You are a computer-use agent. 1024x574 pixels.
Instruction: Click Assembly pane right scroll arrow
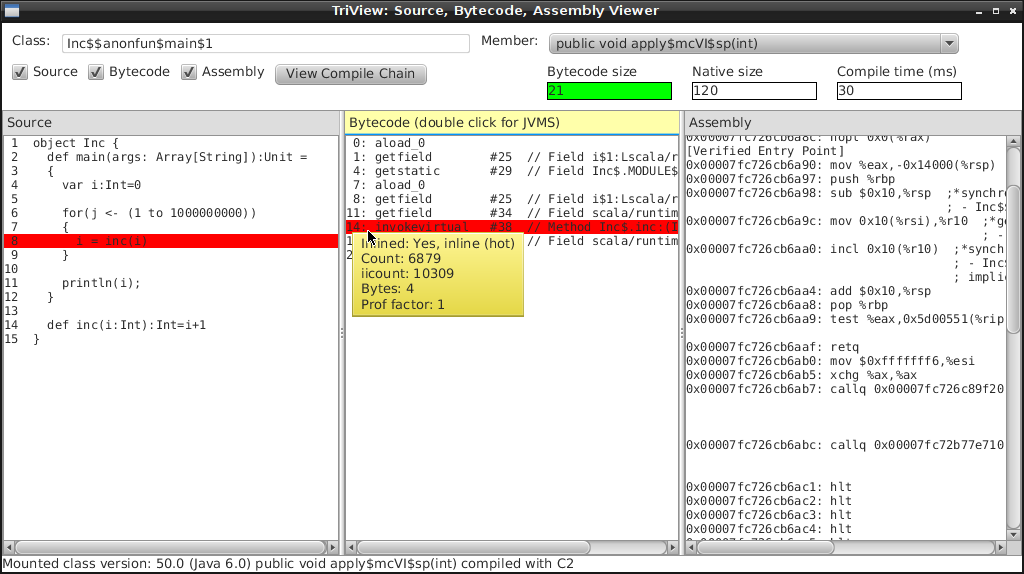click(x=1000, y=547)
